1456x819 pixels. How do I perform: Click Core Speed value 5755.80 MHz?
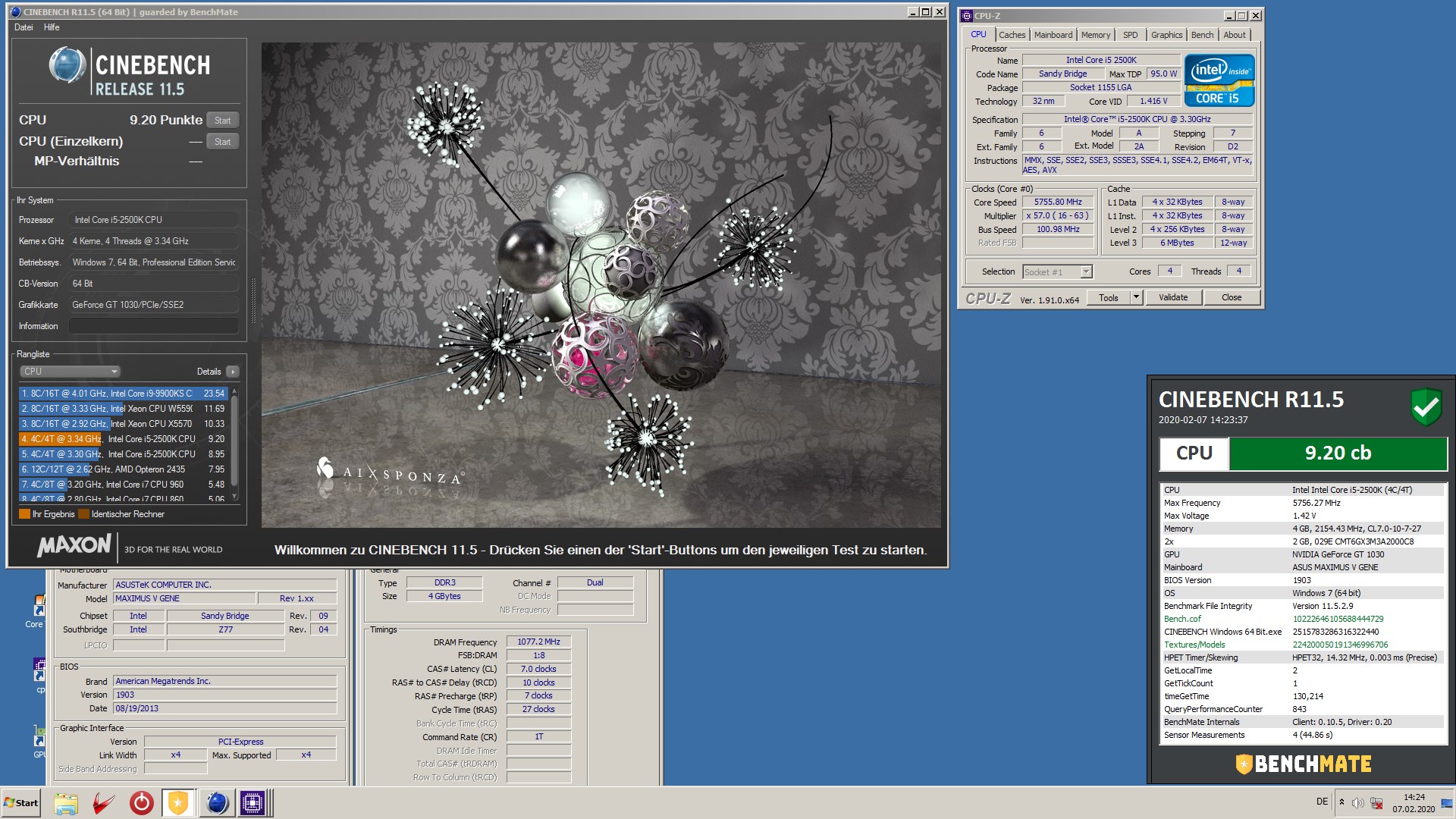point(1058,202)
